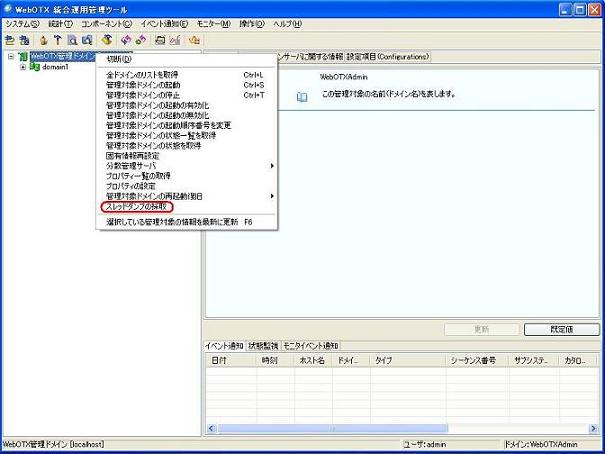Select the domain1 tree item
This screenshot has height=454, width=605.
56,67
